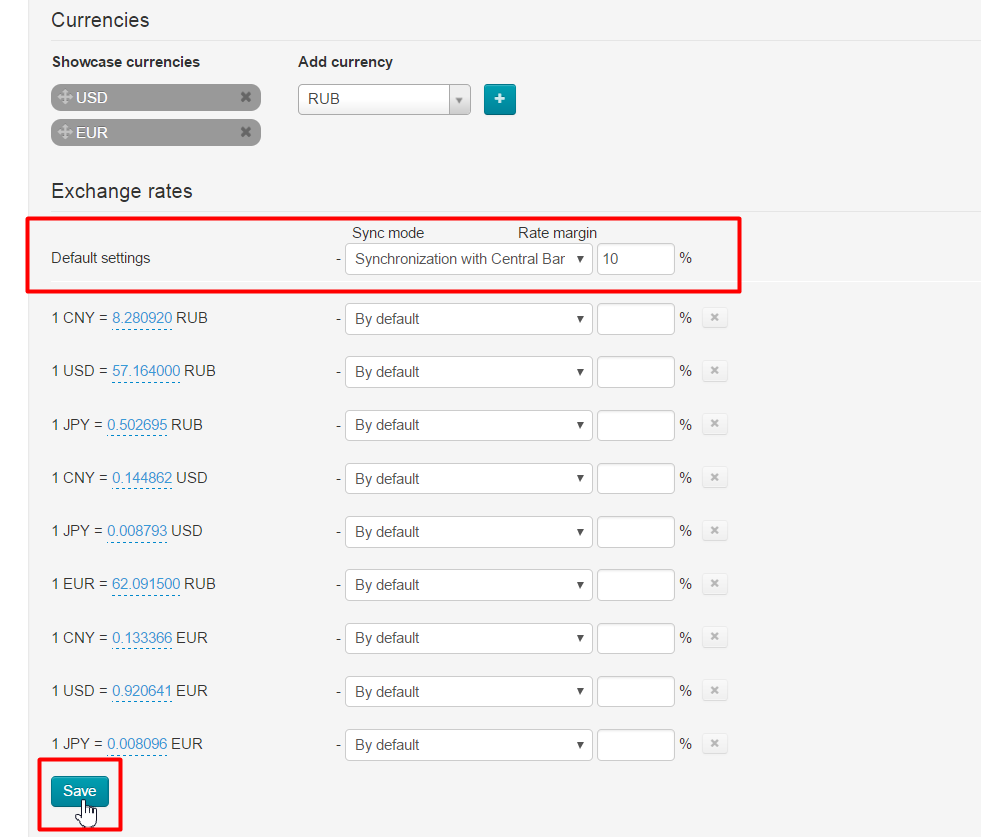Click margin field for CNY to EUR
The height and width of the screenshot is (837, 981).
636,639
